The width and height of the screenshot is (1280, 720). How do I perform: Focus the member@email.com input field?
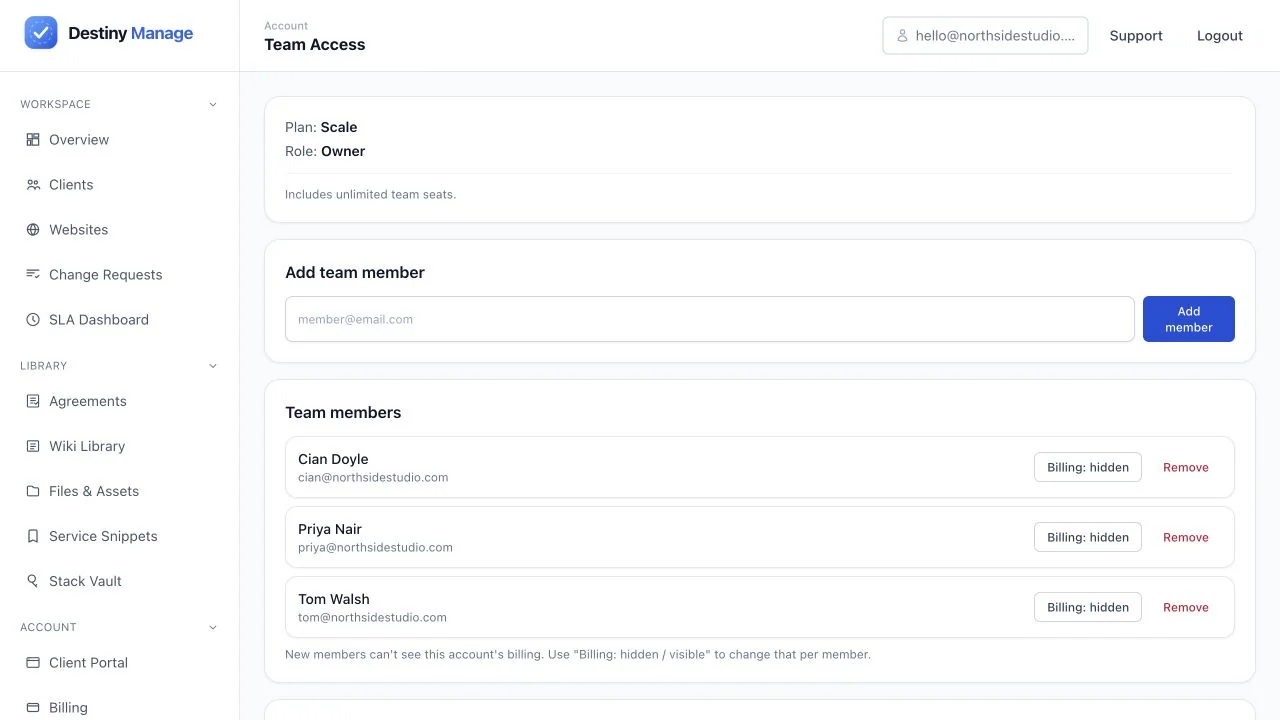click(710, 319)
